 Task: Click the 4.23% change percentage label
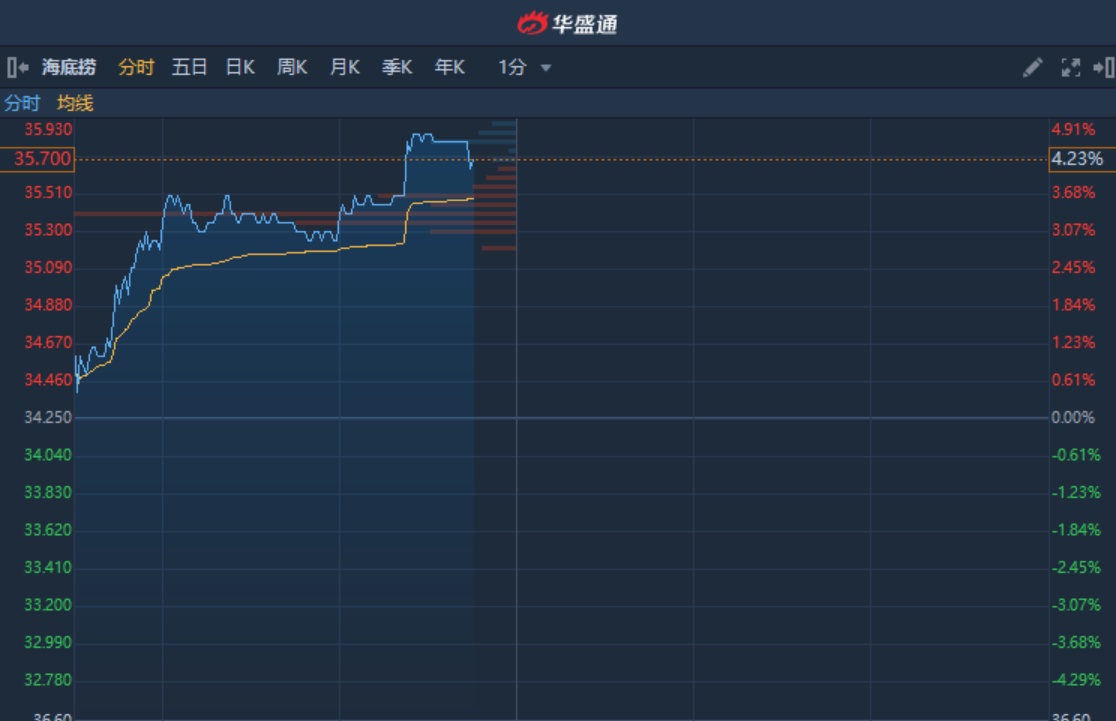1077,159
